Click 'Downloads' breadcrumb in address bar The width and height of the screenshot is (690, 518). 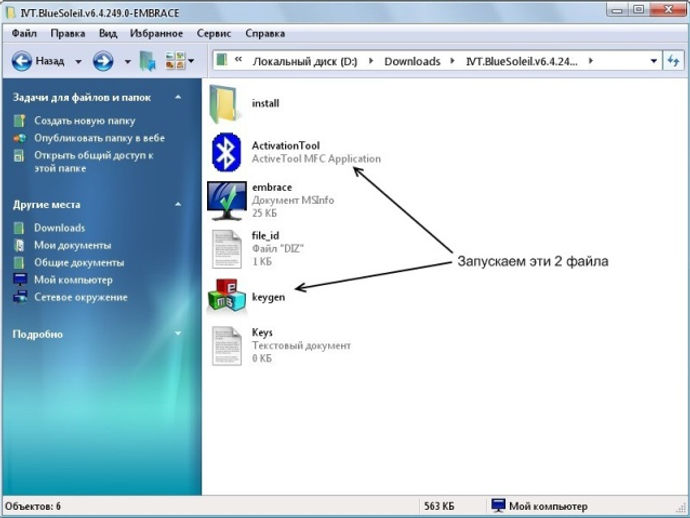[x=412, y=61]
